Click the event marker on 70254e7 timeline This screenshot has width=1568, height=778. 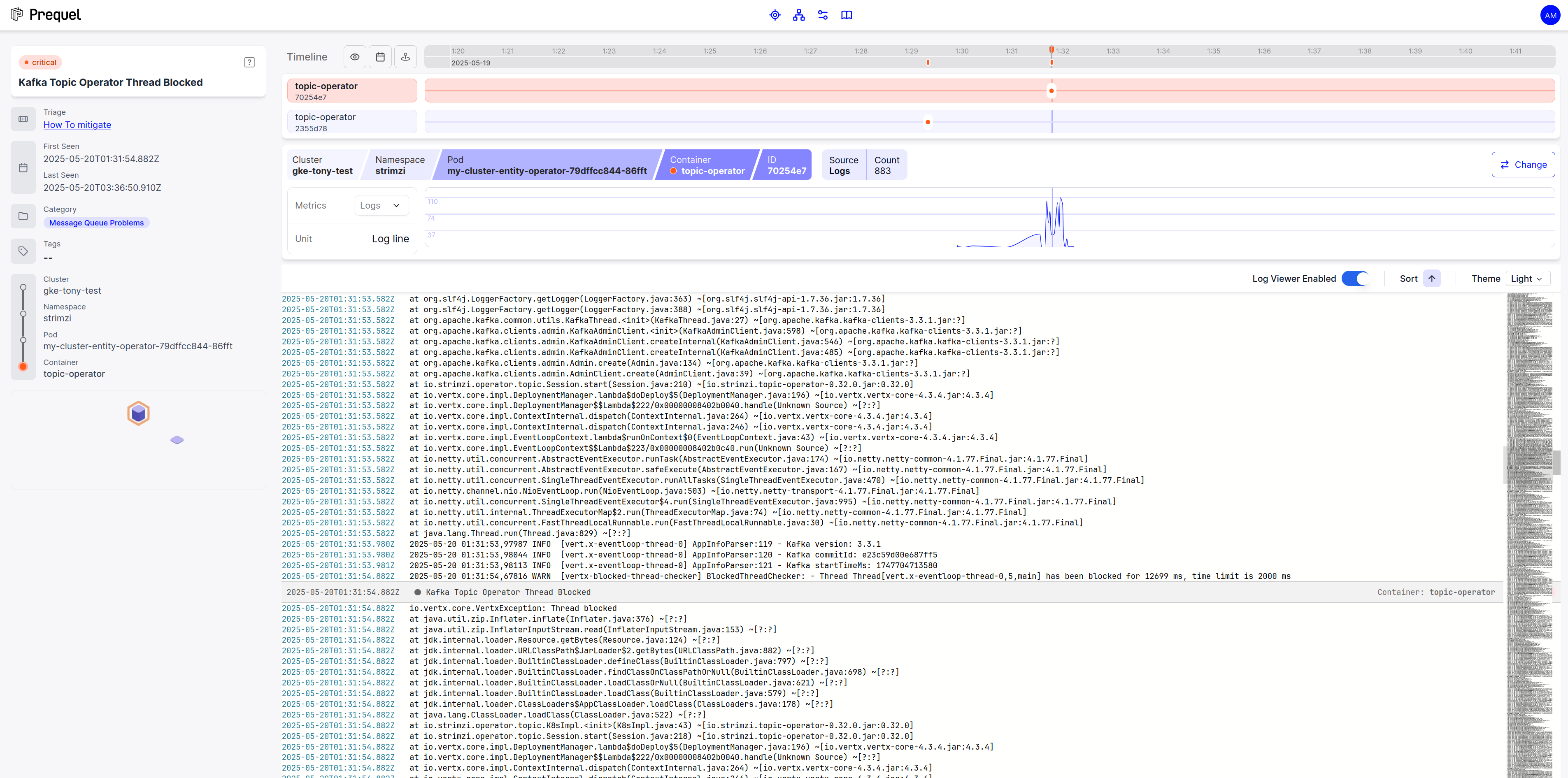click(1051, 91)
